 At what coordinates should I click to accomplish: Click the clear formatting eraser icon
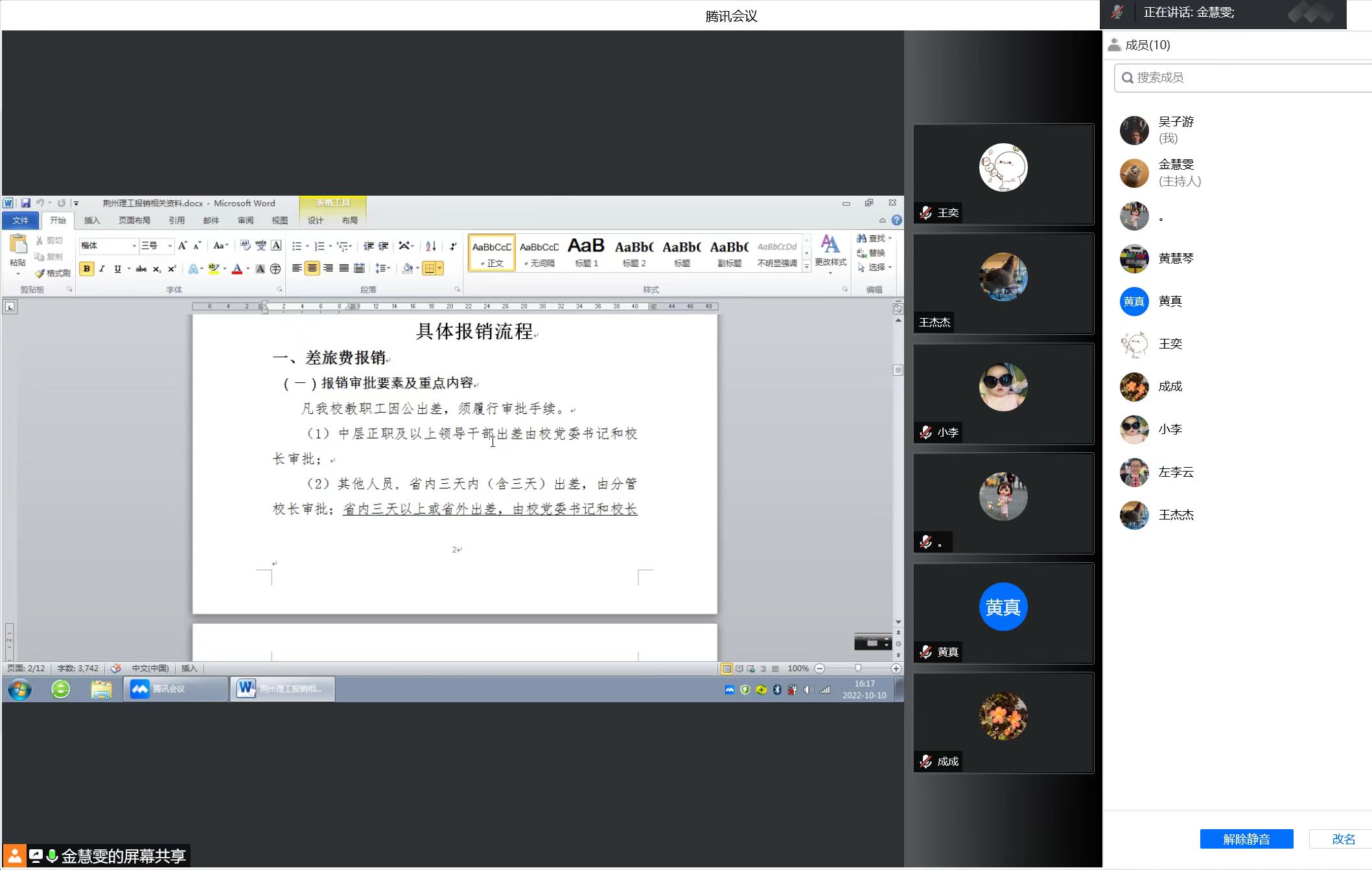click(x=245, y=246)
